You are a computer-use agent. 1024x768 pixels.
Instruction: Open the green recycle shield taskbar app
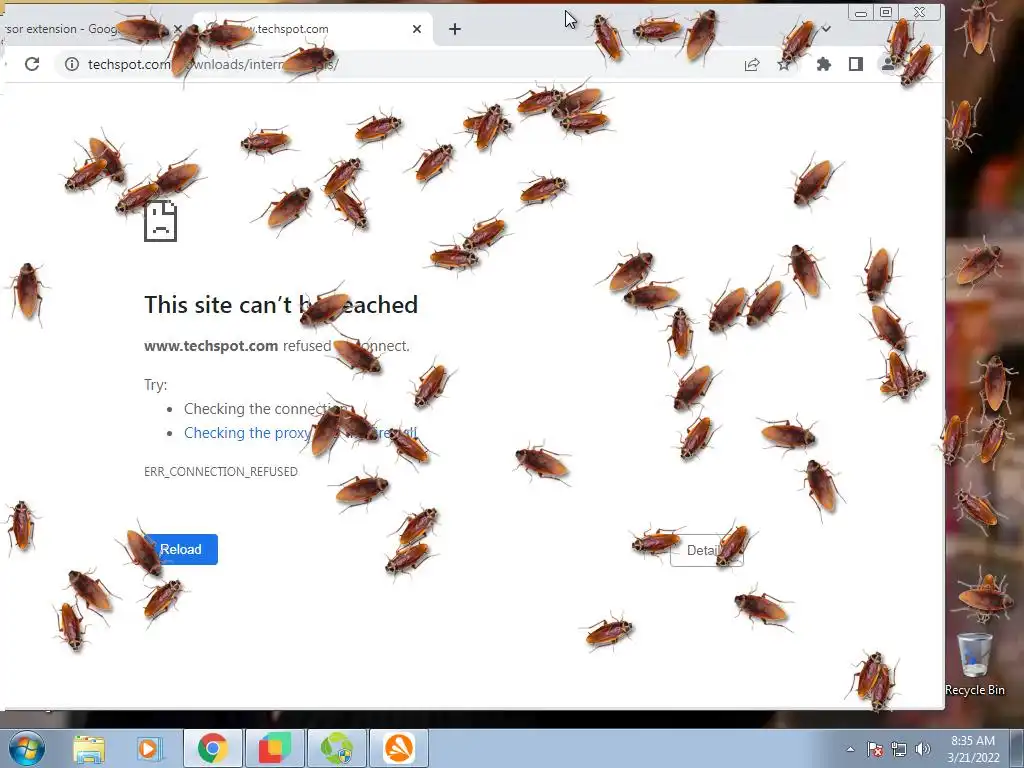pos(337,748)
